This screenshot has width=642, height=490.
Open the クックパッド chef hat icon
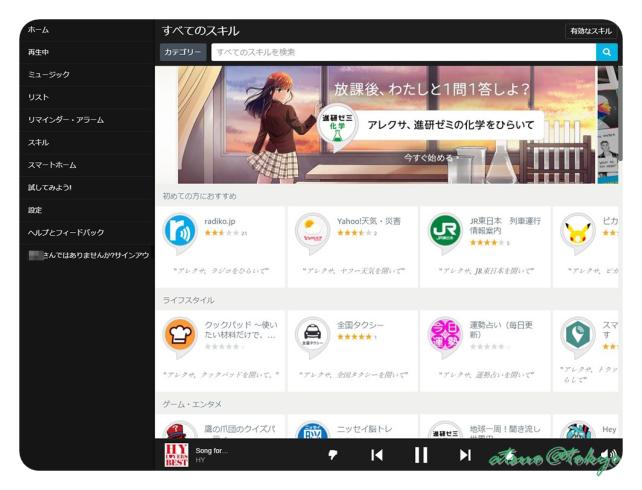(x=179, y=336)
